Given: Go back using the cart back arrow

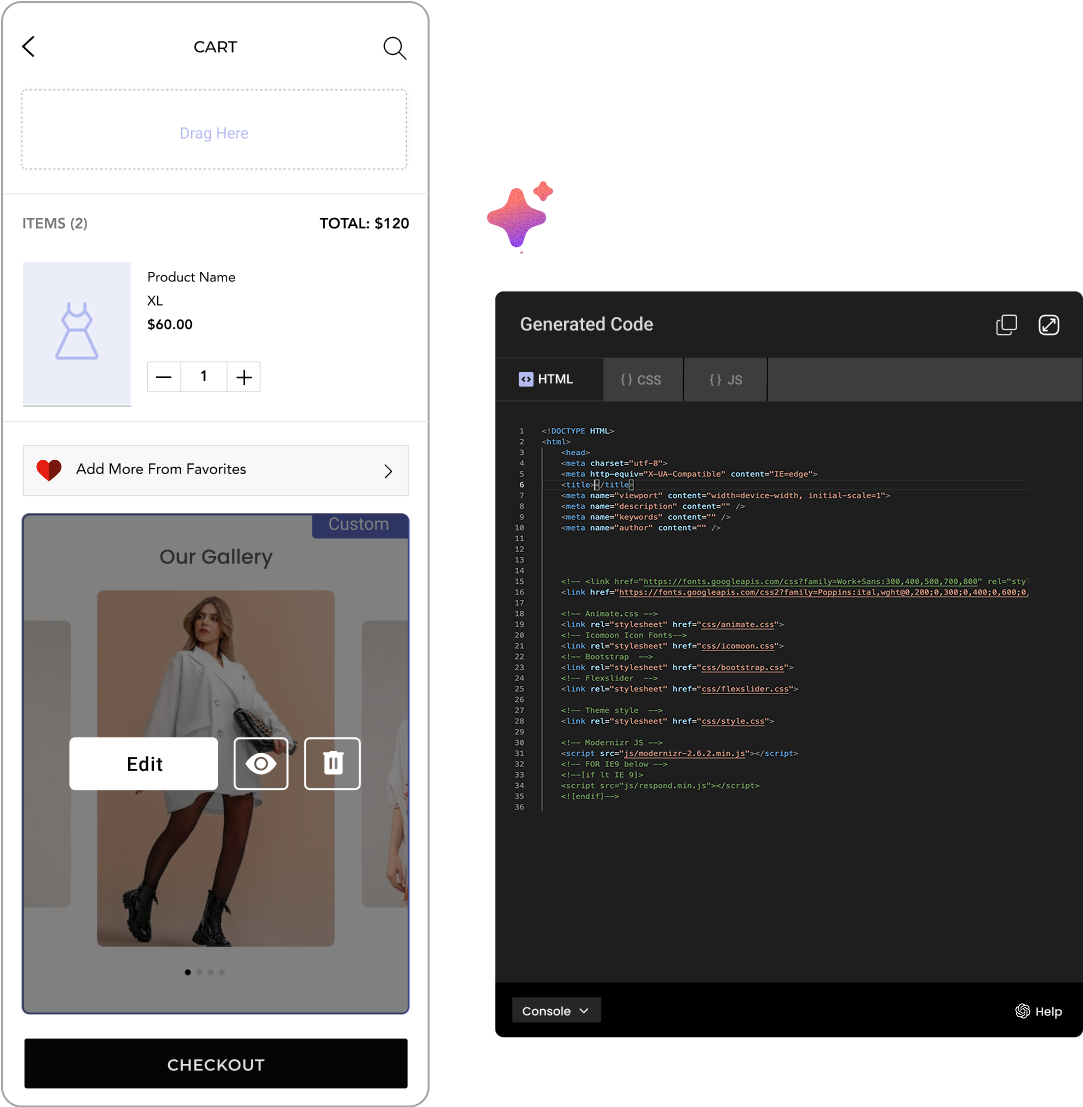Looking at the screenshot, I should [28, 46].
